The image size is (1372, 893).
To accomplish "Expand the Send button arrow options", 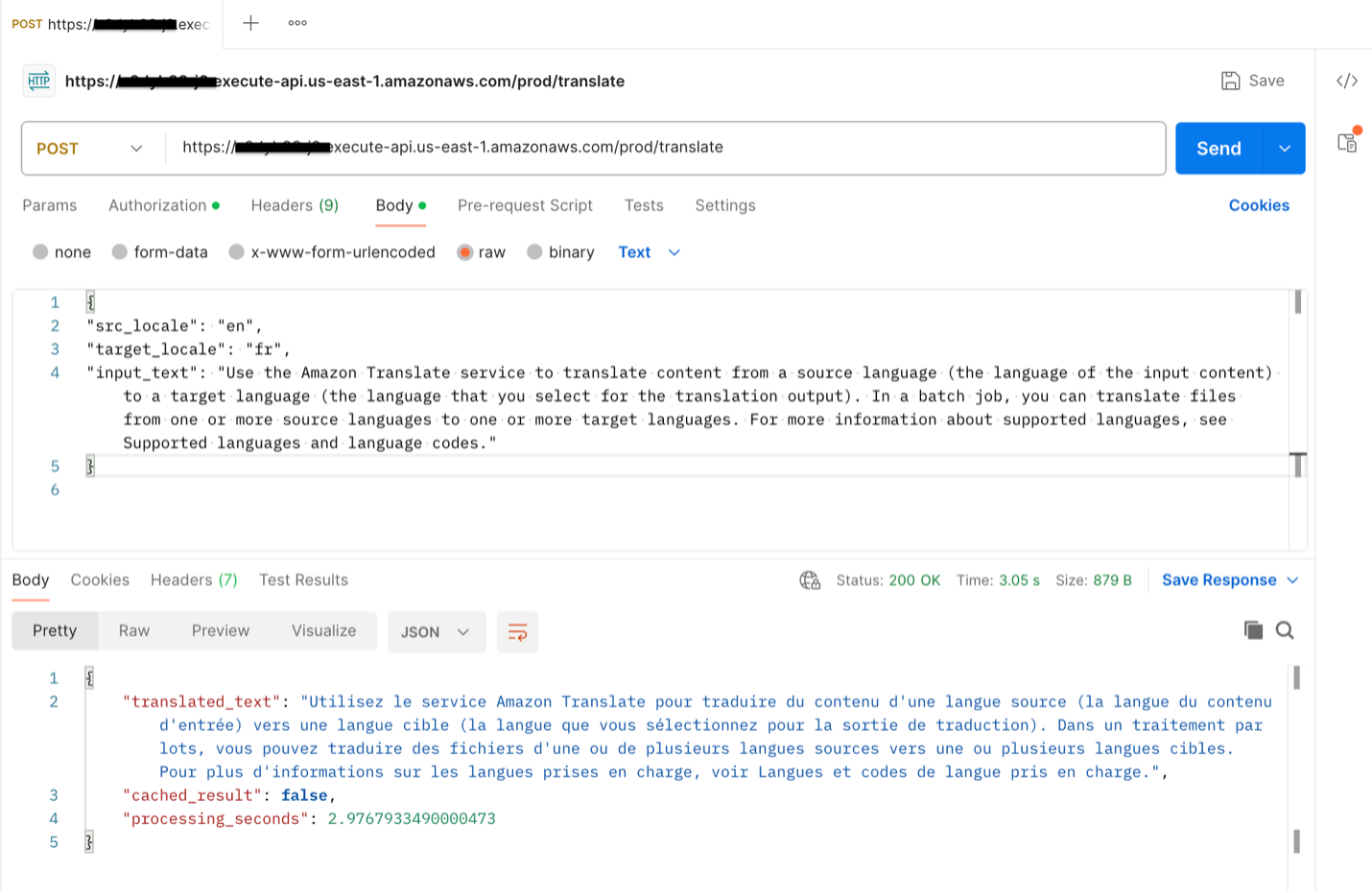I will 1285,149.
